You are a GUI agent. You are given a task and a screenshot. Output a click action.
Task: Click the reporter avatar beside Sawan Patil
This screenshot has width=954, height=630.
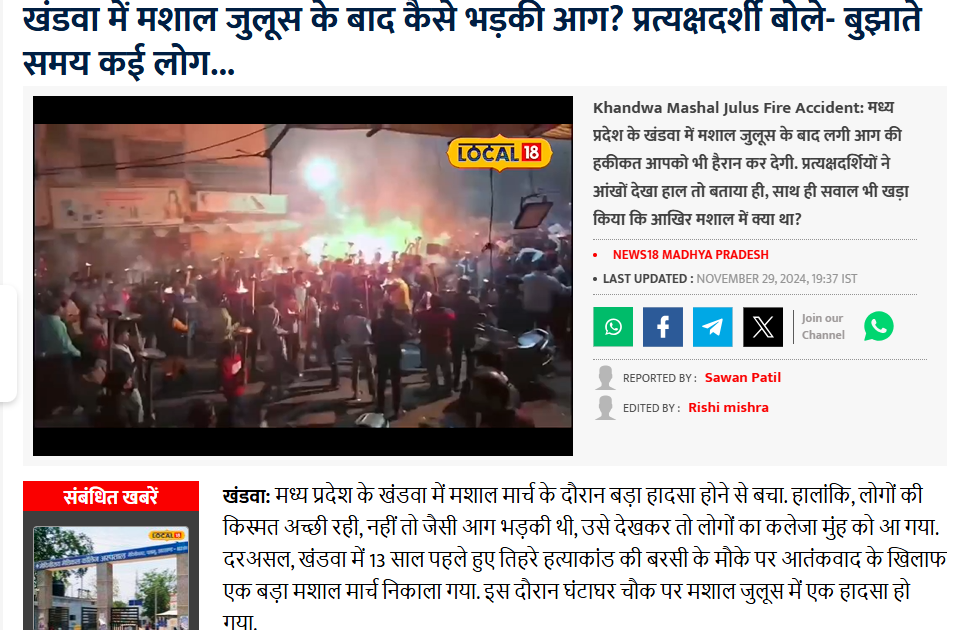click(605, 378)
